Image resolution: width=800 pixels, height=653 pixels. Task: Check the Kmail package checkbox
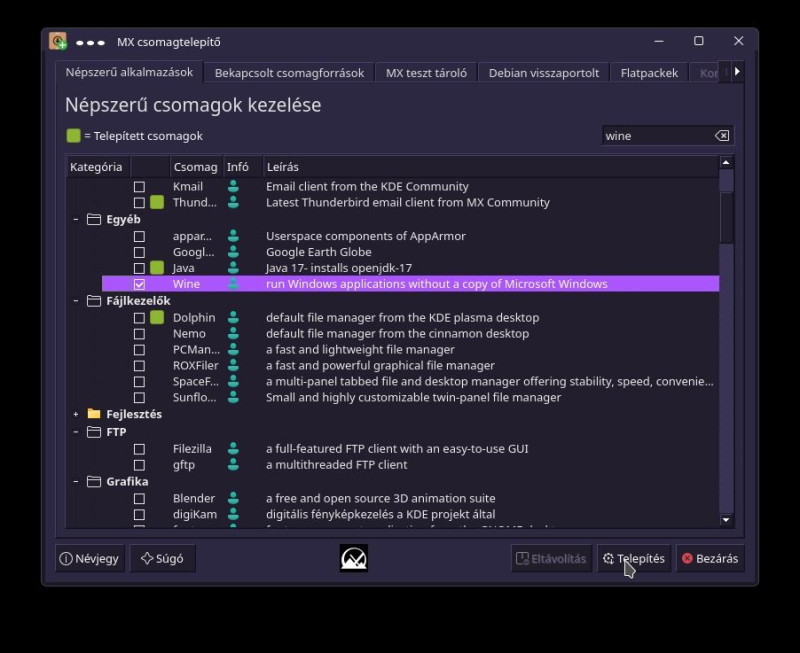point(139,187)
